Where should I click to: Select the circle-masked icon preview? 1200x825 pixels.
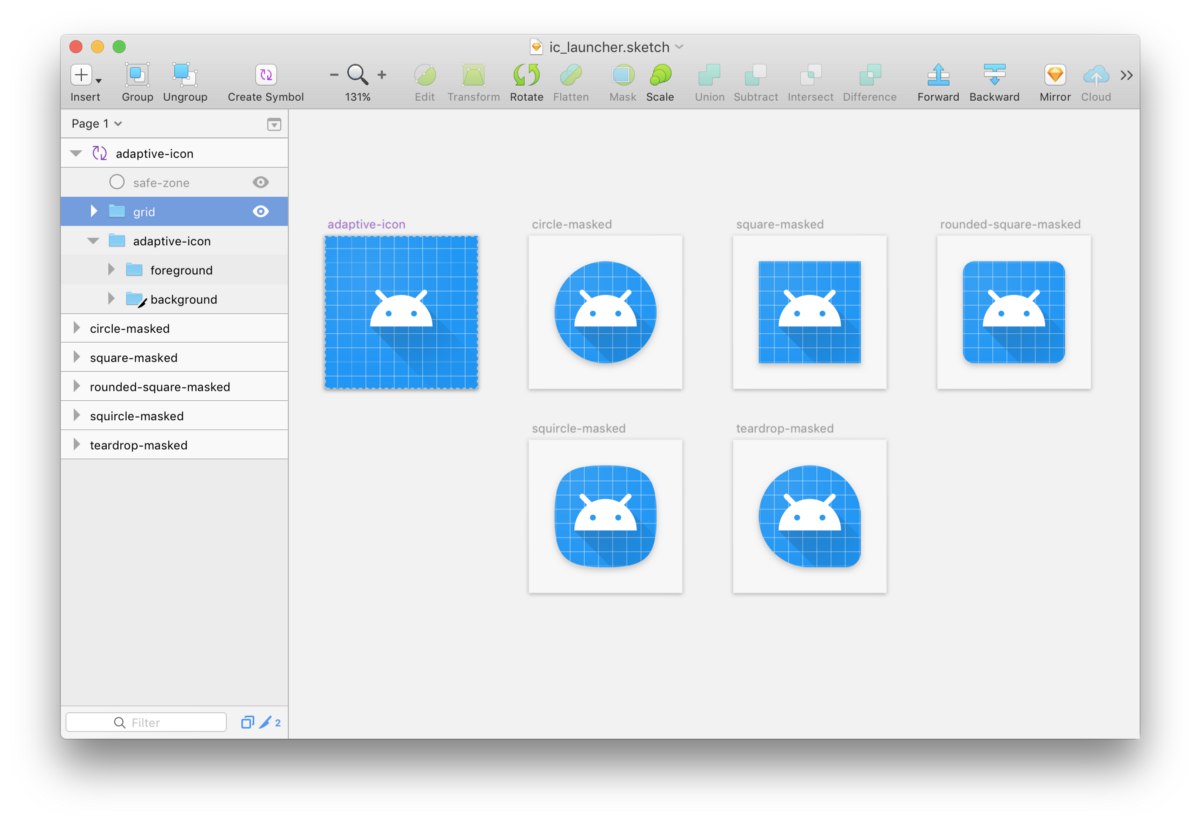pyautogui.click(x=605, y=312)
